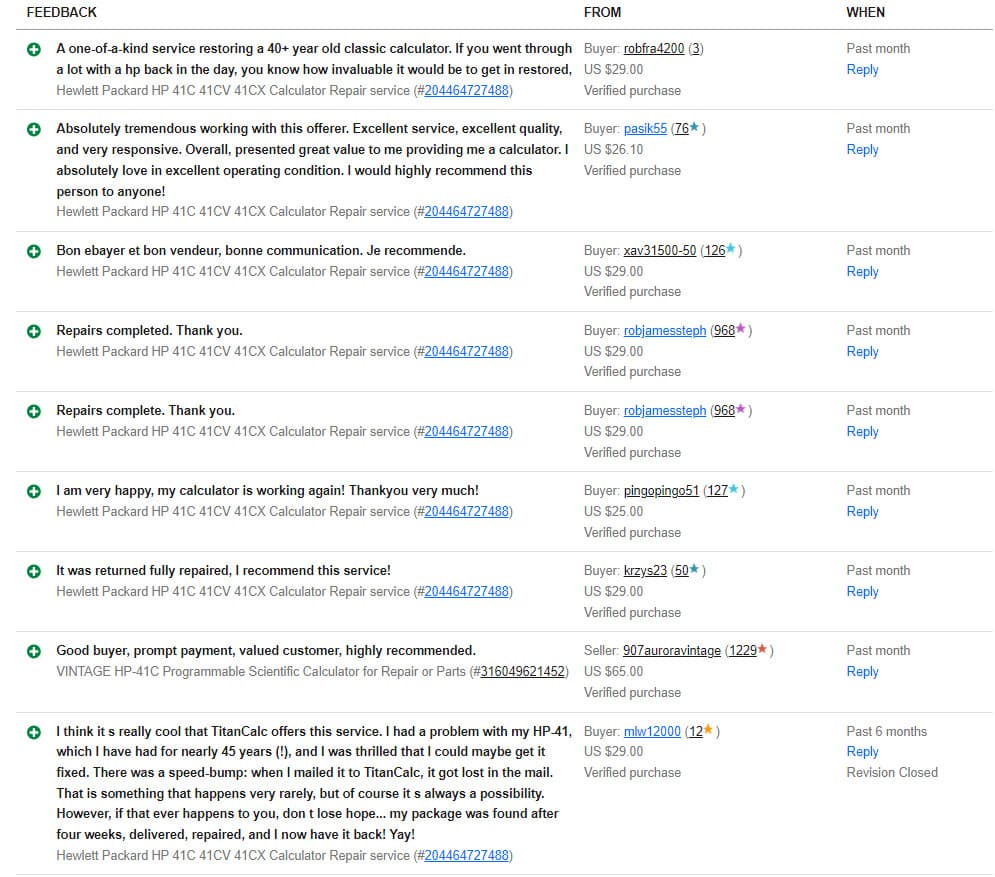
Task: Open feedback score 968 of robjamessteph
Action: click(724, 331)
